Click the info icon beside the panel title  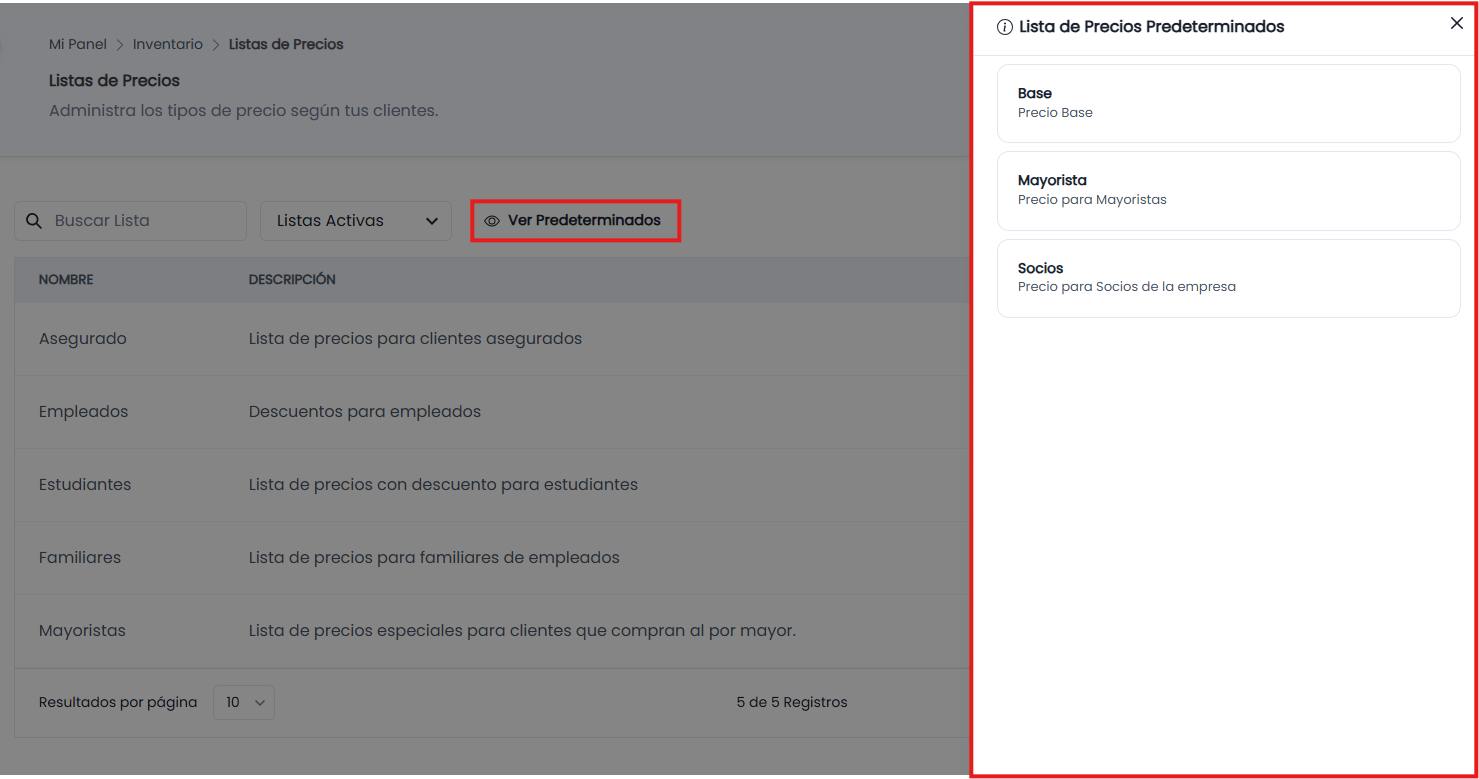1005,28
